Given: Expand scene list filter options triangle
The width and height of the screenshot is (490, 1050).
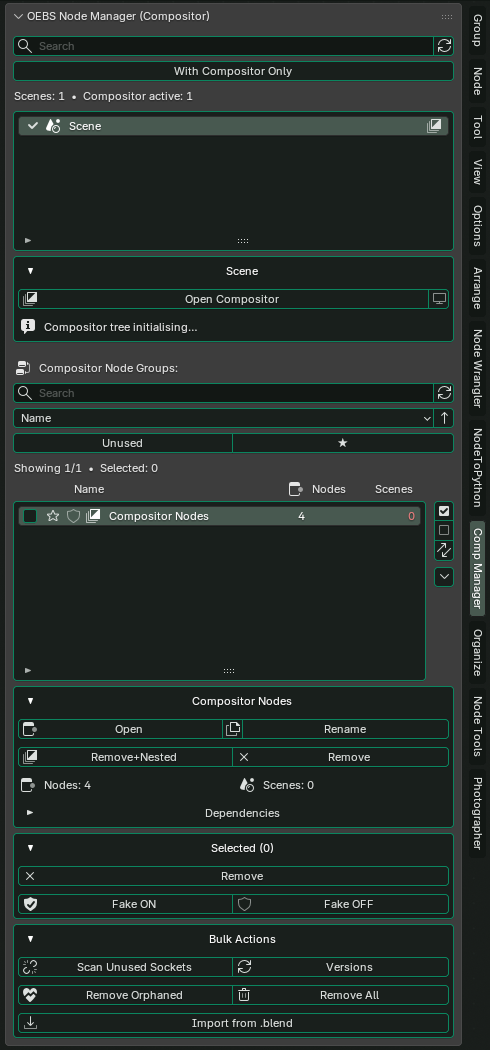Looking at the screenshot, I should coord(27,240).
